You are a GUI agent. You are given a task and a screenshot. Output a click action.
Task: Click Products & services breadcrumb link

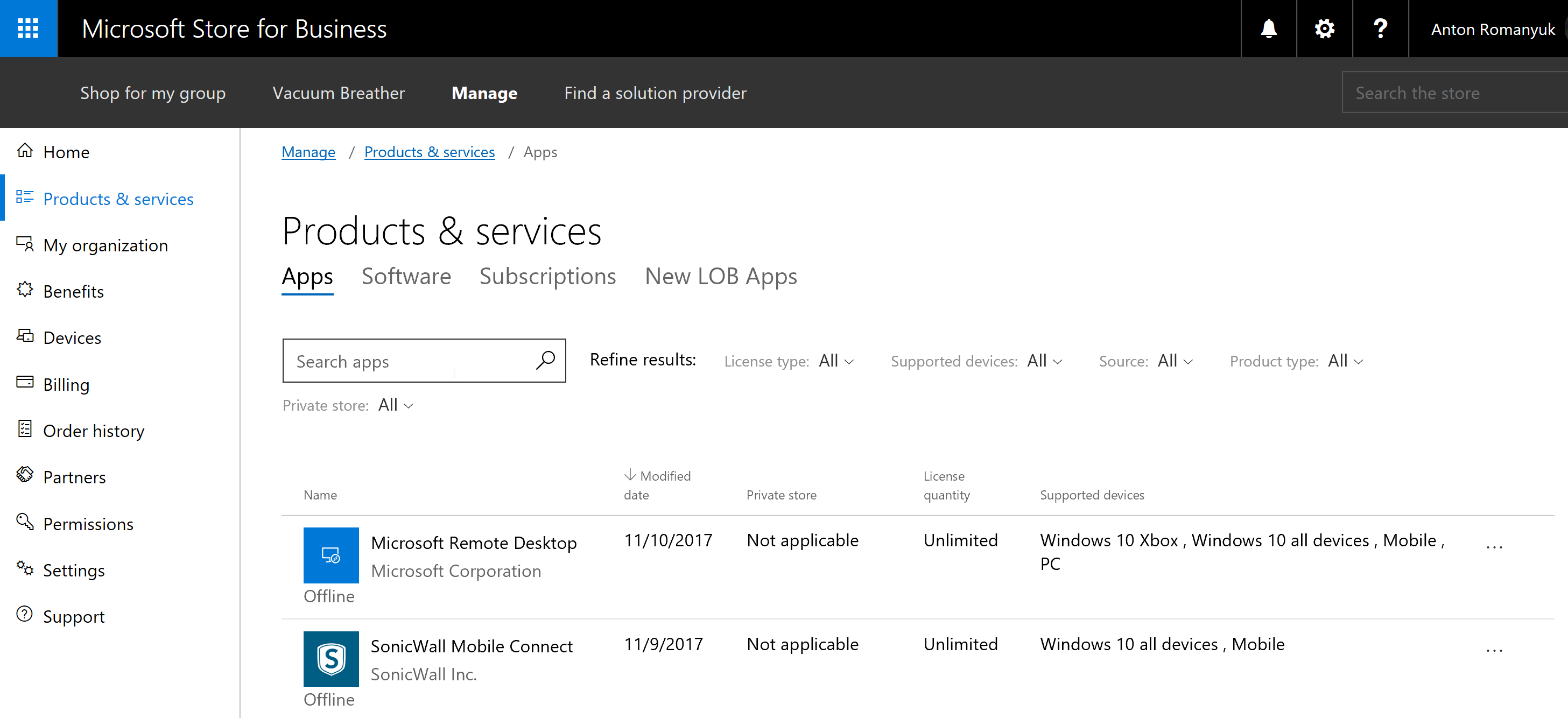pos(430,152)
